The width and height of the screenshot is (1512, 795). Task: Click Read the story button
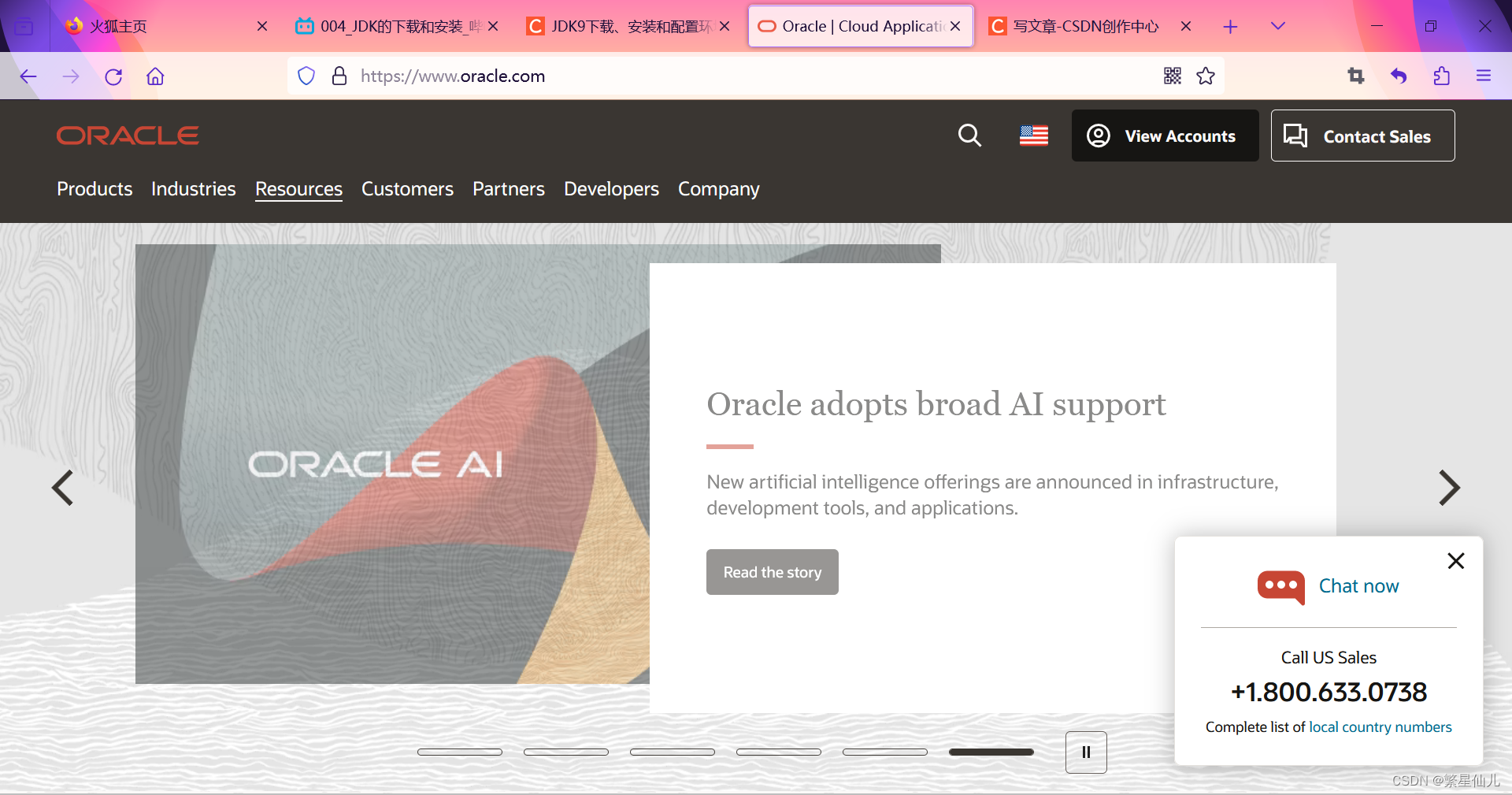(x=773, y=572)
